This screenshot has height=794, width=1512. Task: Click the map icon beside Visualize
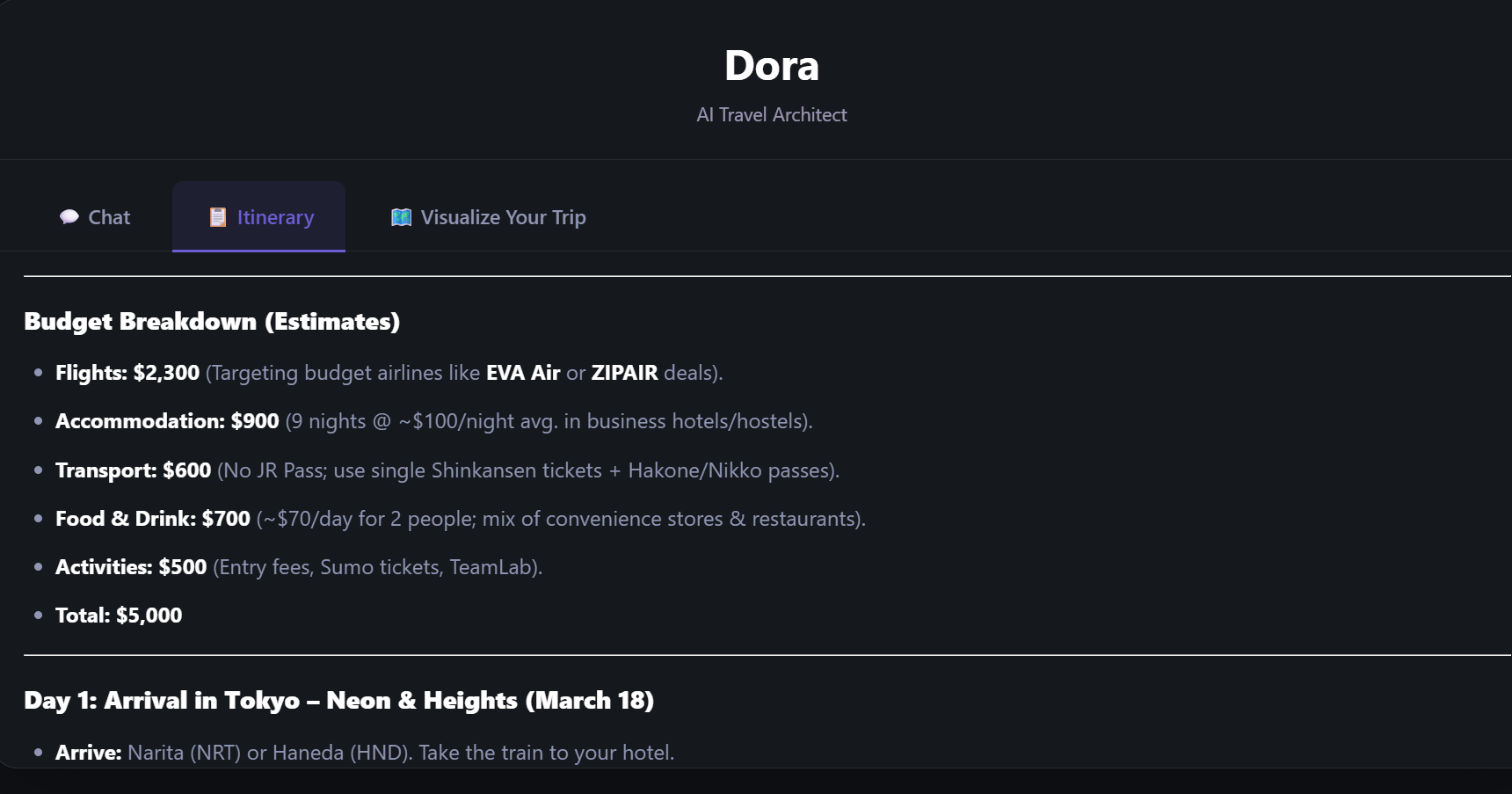401,217
